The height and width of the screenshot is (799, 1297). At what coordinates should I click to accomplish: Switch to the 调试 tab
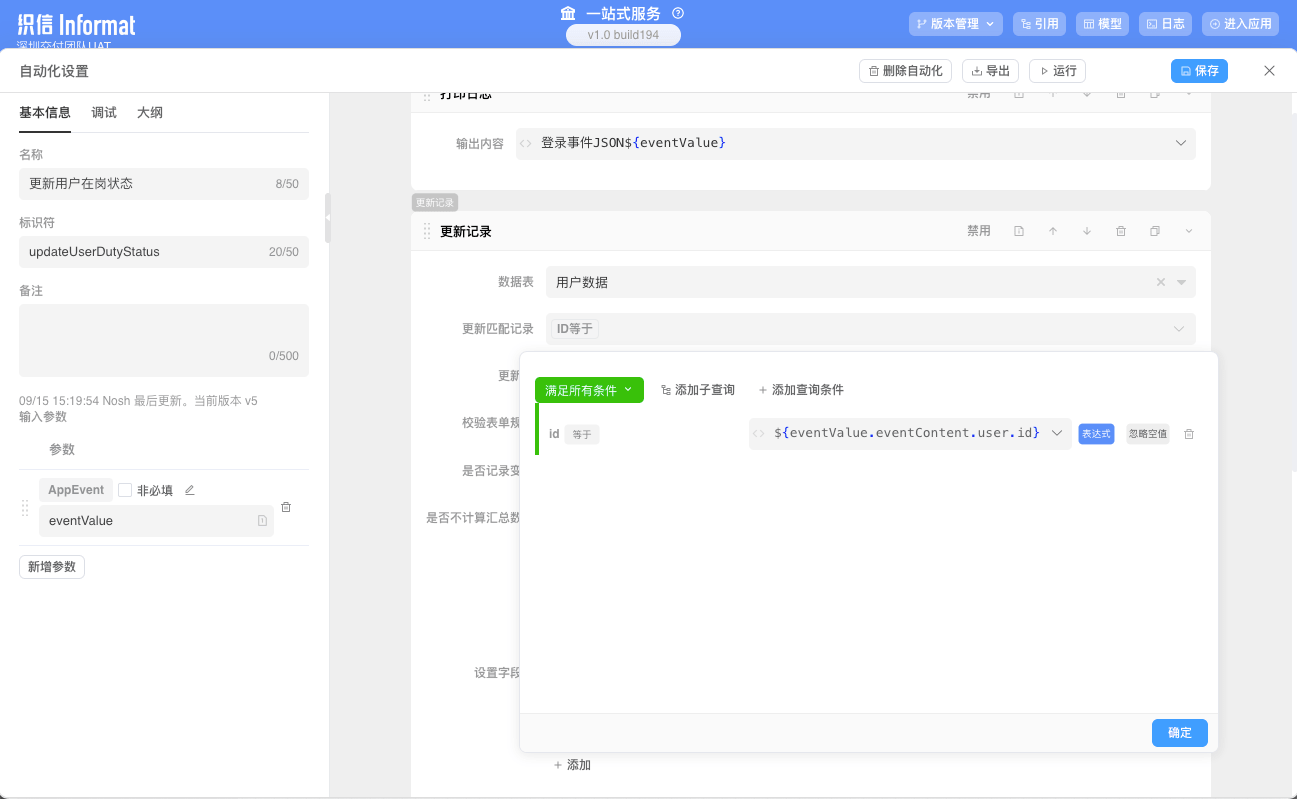coord(104,113)
